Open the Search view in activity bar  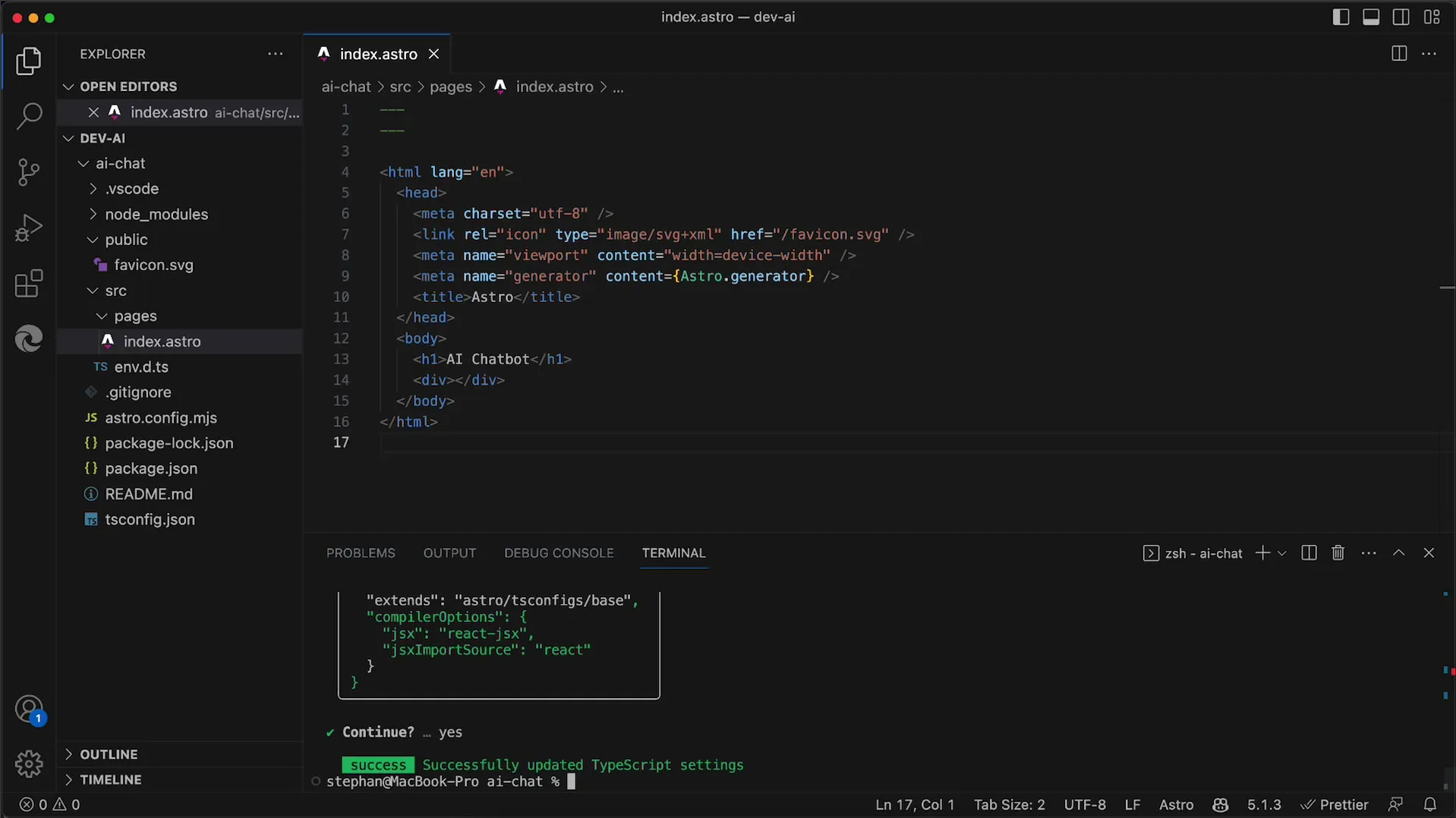pos(29,116)
